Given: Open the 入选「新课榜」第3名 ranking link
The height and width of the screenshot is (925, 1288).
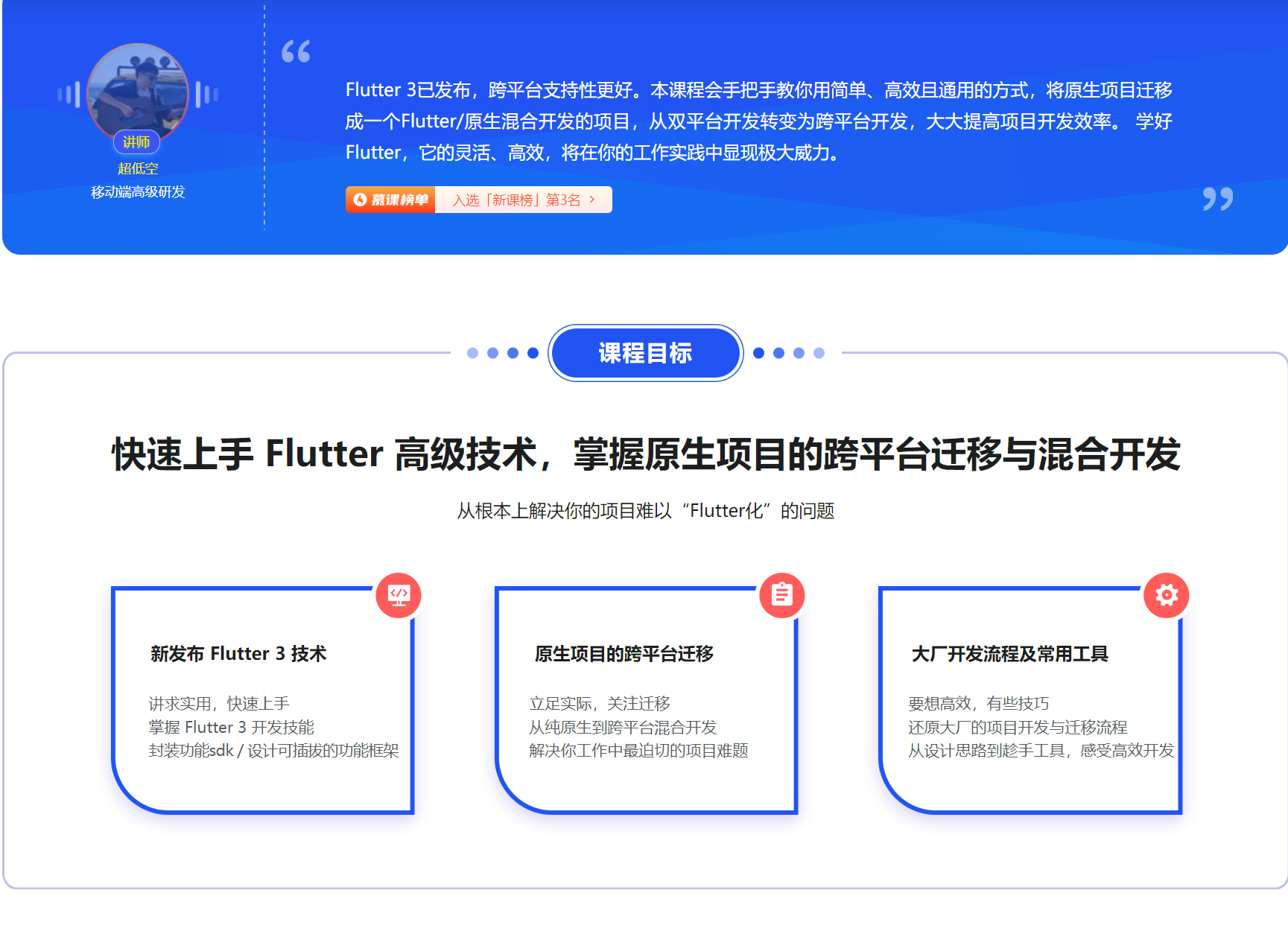Looking at the screenshot, I should [523, 200].
